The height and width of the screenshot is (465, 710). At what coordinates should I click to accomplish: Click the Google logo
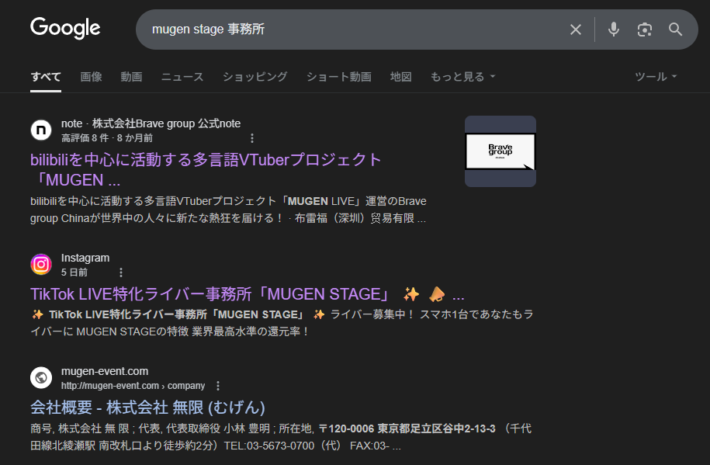[65, 28]
